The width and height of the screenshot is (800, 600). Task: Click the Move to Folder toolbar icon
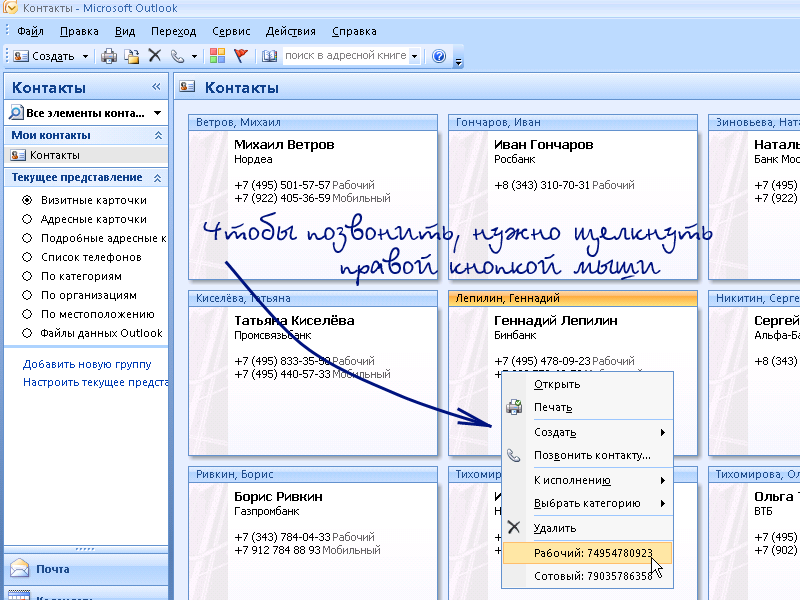(x=132, y=56)
